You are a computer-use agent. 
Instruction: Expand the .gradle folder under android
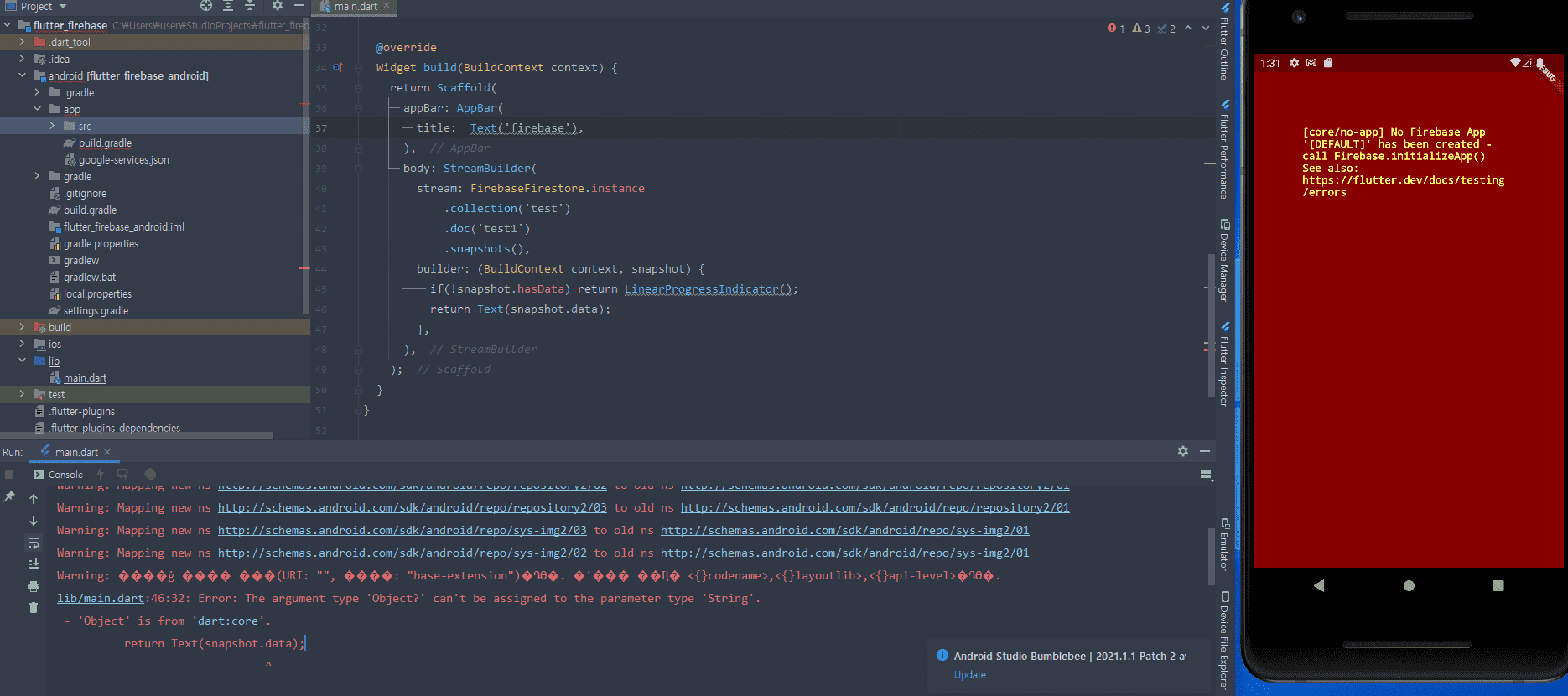[38, 92]
